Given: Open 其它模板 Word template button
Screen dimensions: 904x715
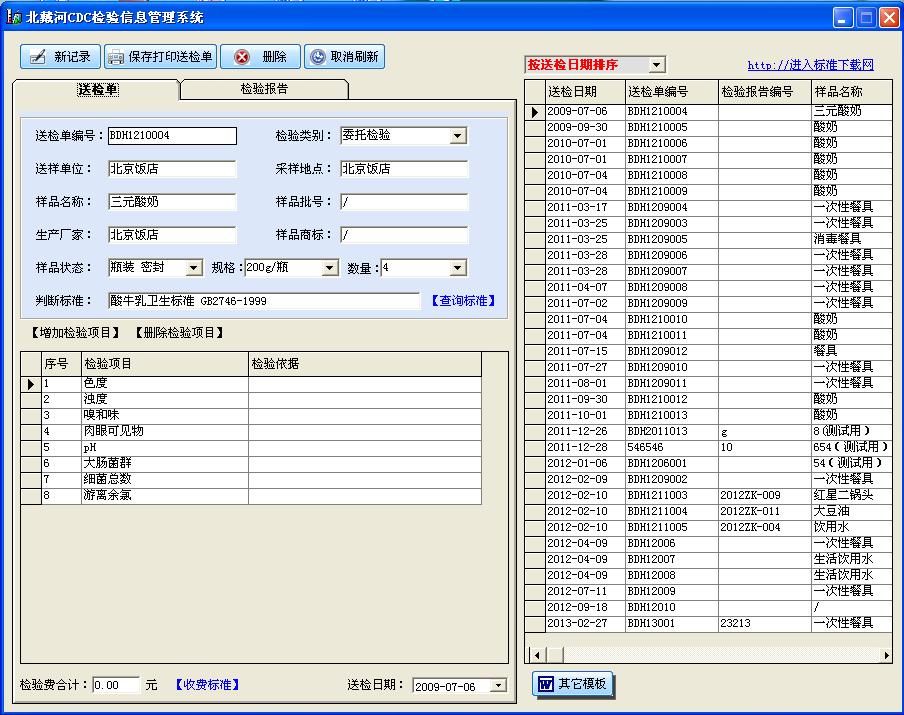Looking at the screenshot, I should (x=573, y=685).
